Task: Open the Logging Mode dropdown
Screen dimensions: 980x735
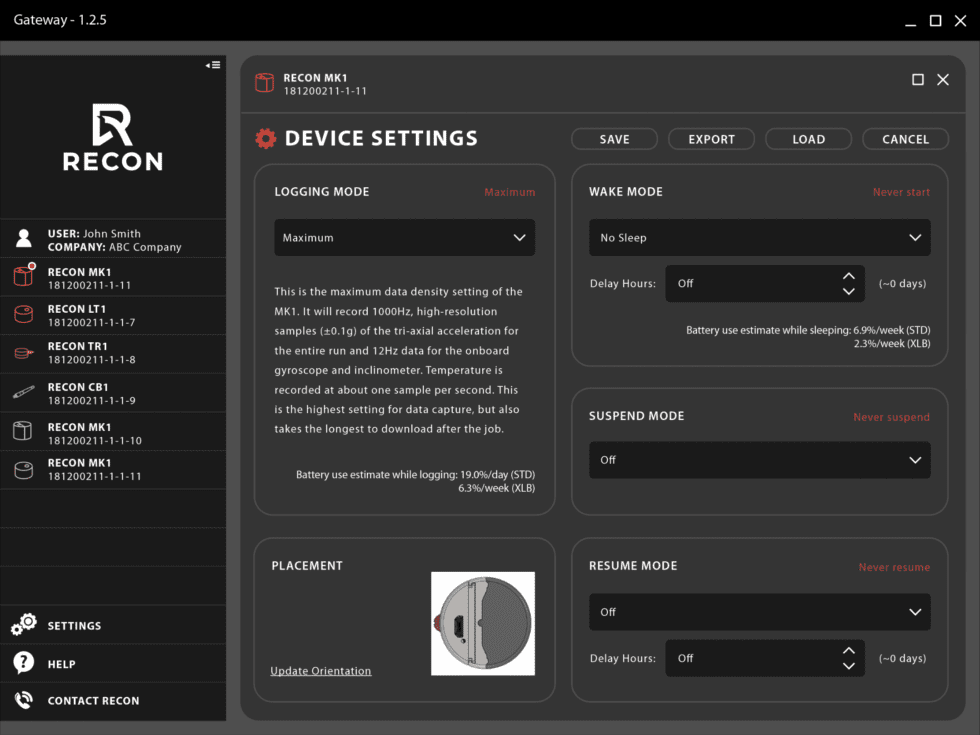Action: coord(404,237)
